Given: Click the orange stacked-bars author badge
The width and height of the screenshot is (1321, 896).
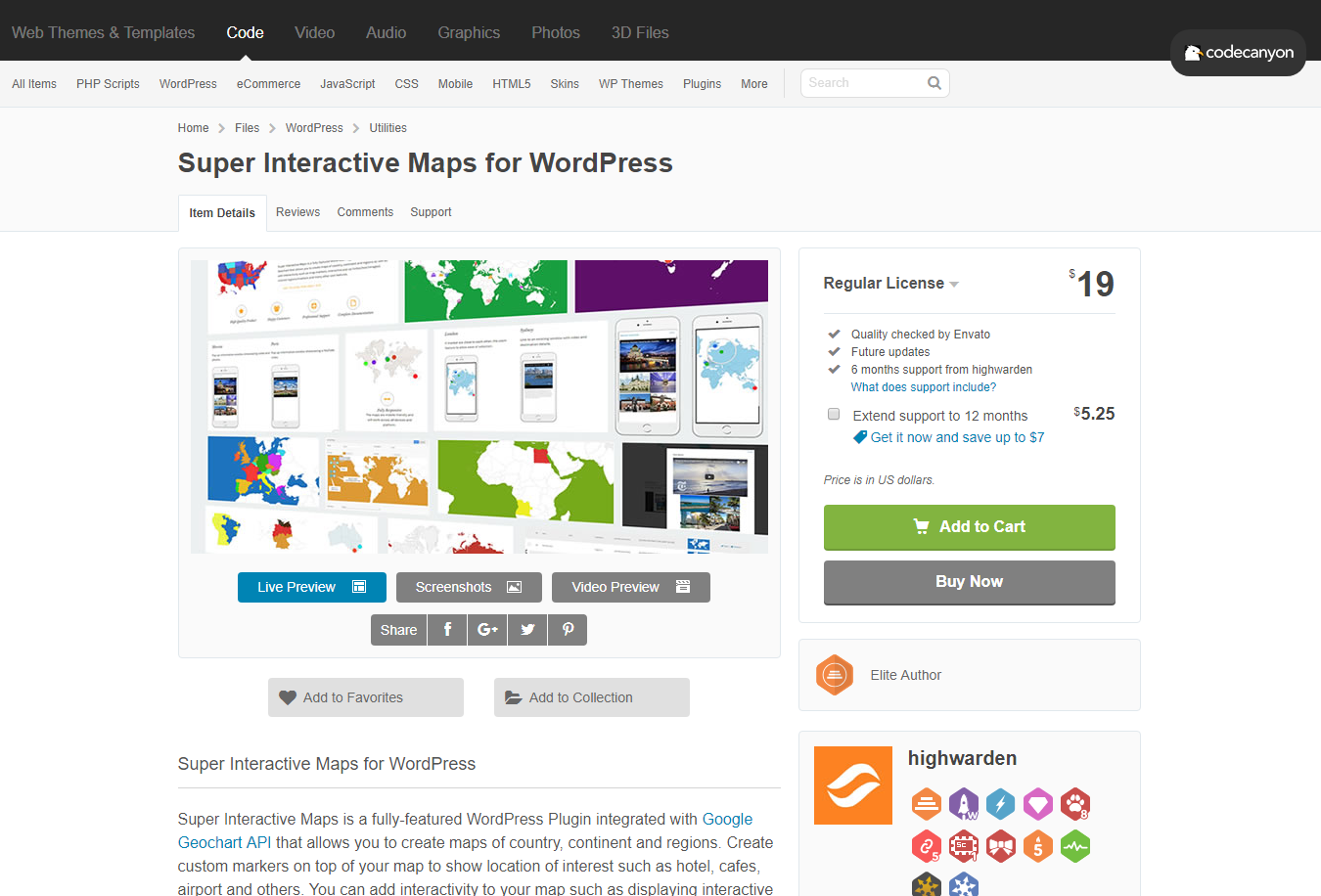Looking at the screenshot, I should click(927, 804).
